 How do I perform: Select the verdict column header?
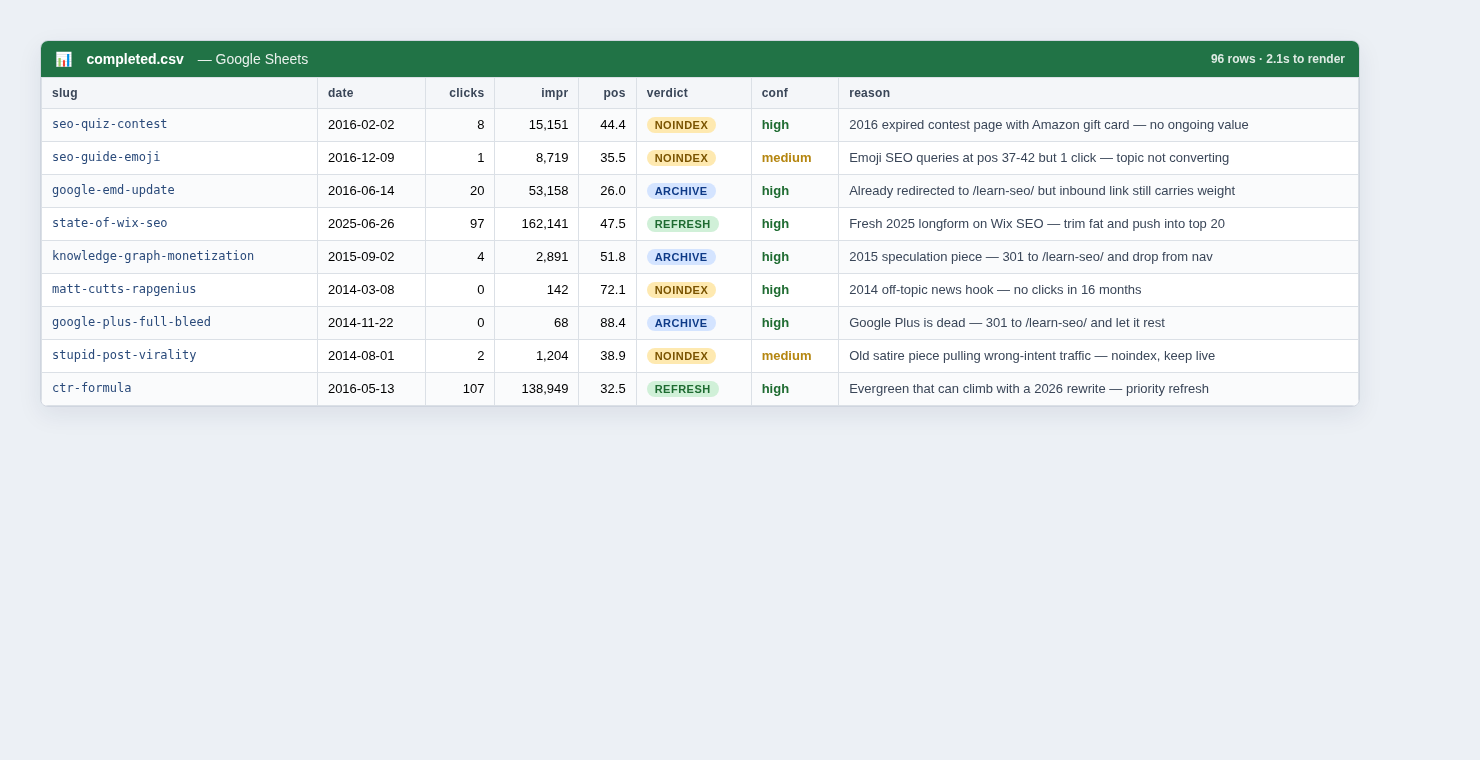667,93
